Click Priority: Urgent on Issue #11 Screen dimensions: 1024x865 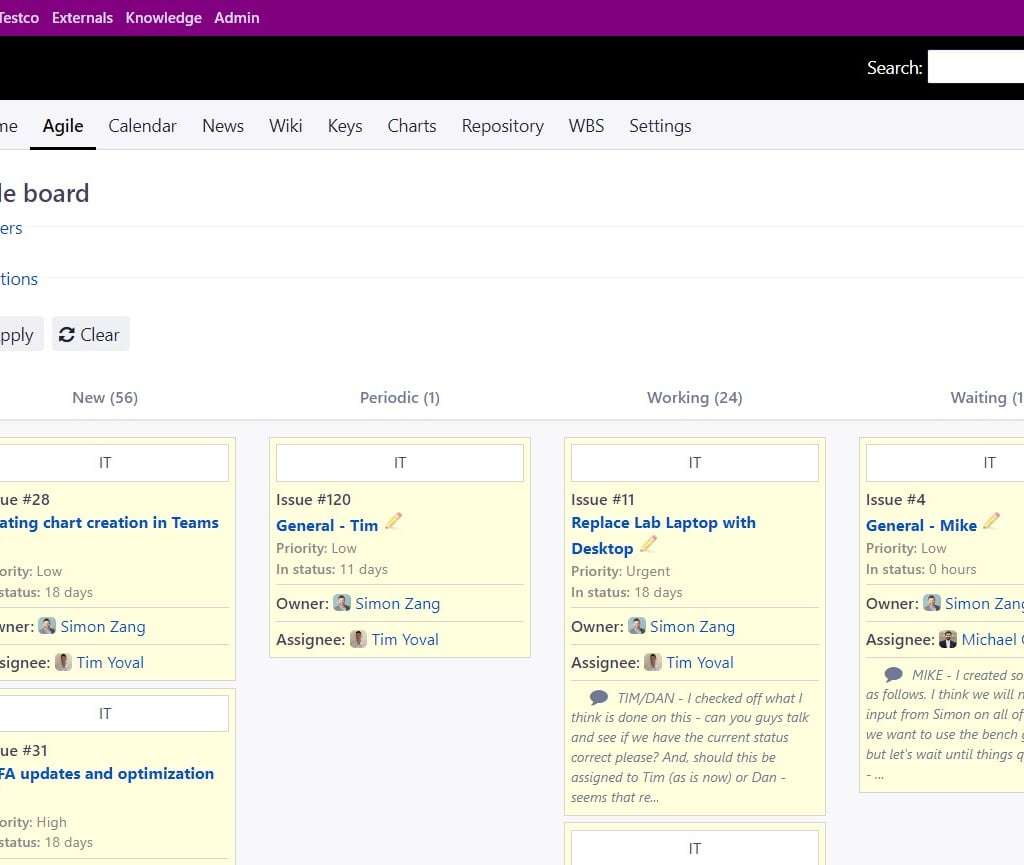click(x=620, y=571)
